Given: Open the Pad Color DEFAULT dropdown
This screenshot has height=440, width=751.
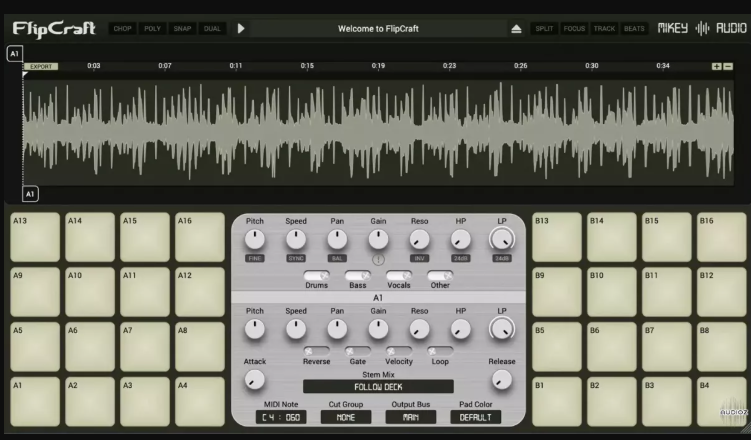Looking at the screenshot, I should point(476,417).
